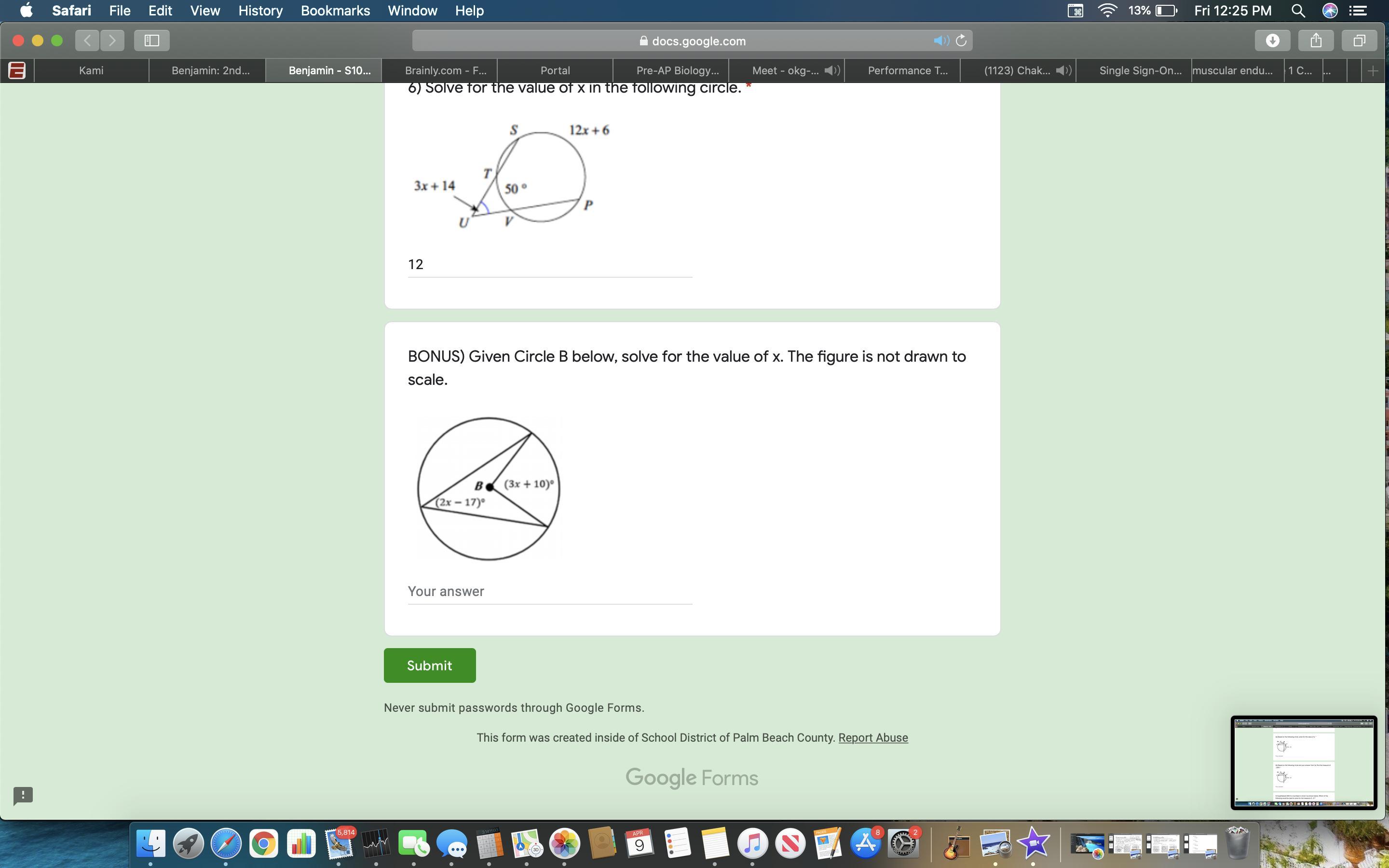The height and width of the screenshot is (868, 1389).
Task: Open Chrome from the dock
Action: click(x=263, y=843)
